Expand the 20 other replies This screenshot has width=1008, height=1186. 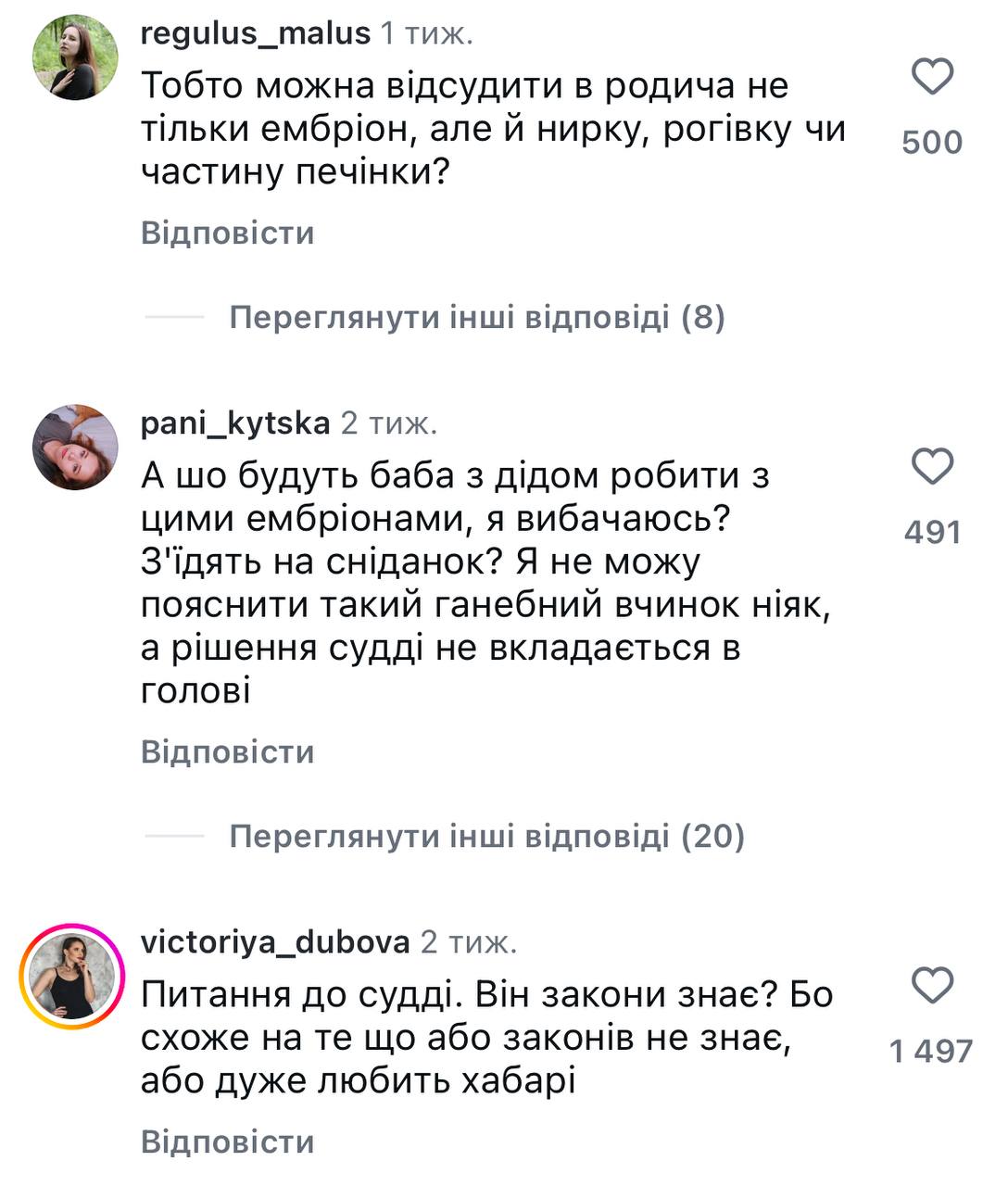point(486,837)
